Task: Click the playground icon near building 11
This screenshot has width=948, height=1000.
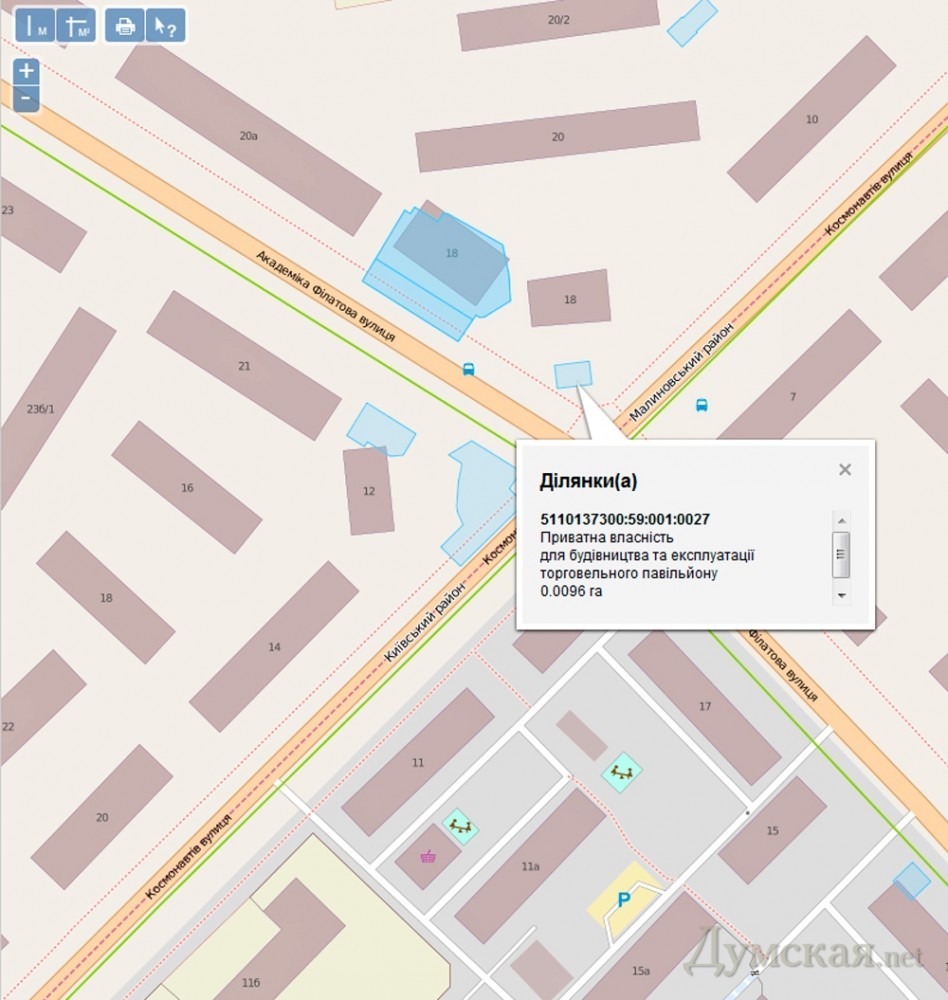Action: tap(460, 825)
